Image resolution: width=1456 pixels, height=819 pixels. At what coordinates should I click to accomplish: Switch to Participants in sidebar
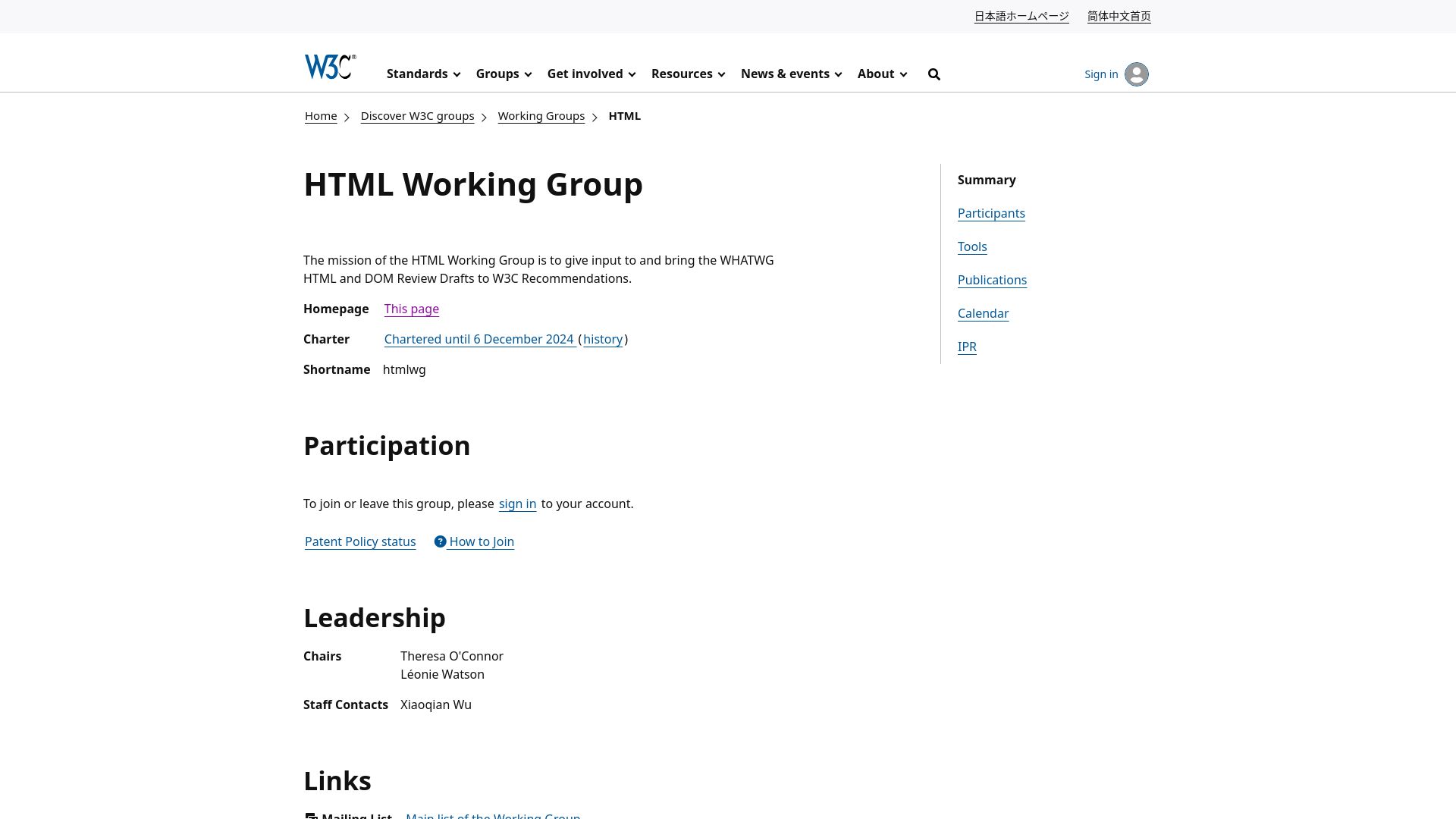point(991,214)
